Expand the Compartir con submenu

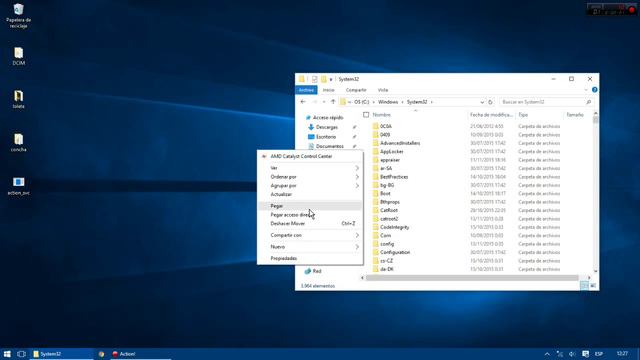click(310, 235)
